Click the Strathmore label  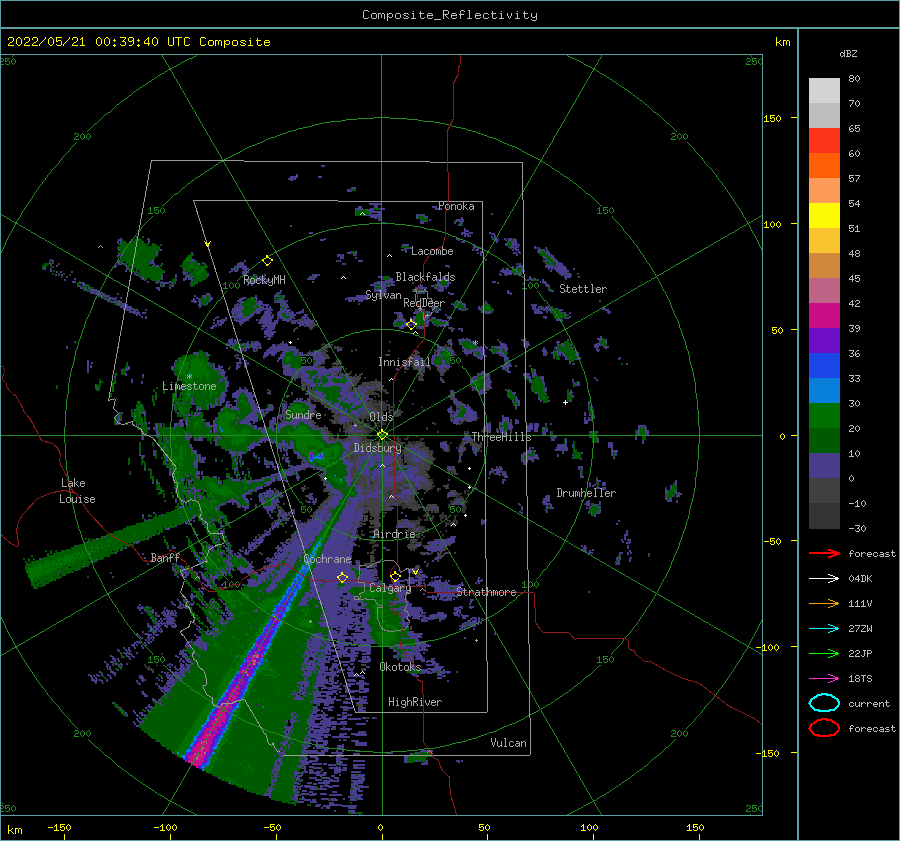(x=486, y=592)
